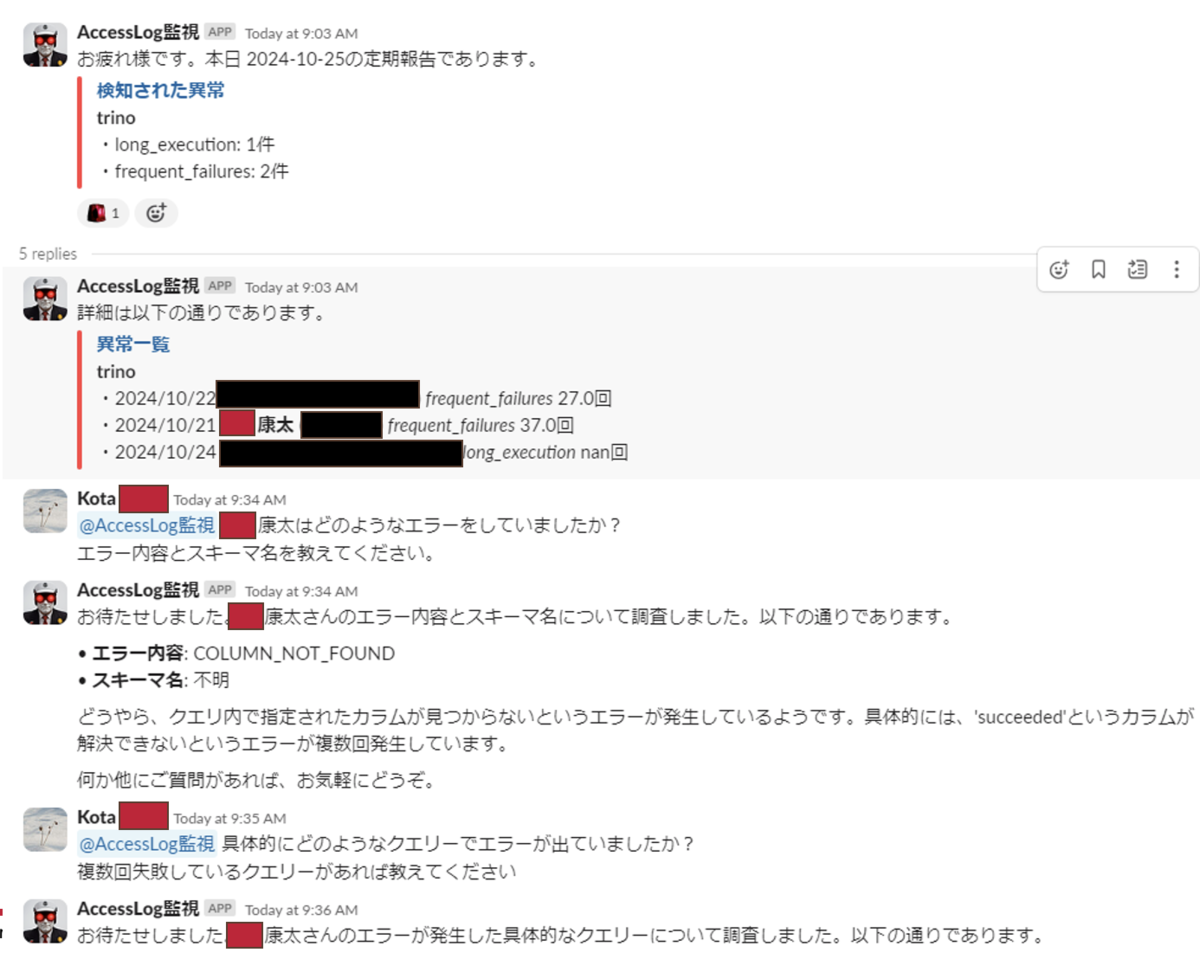Click the Today at 9:36 AM timestamp
This screenshot has height=959, width=1200.
coord(301,909)
